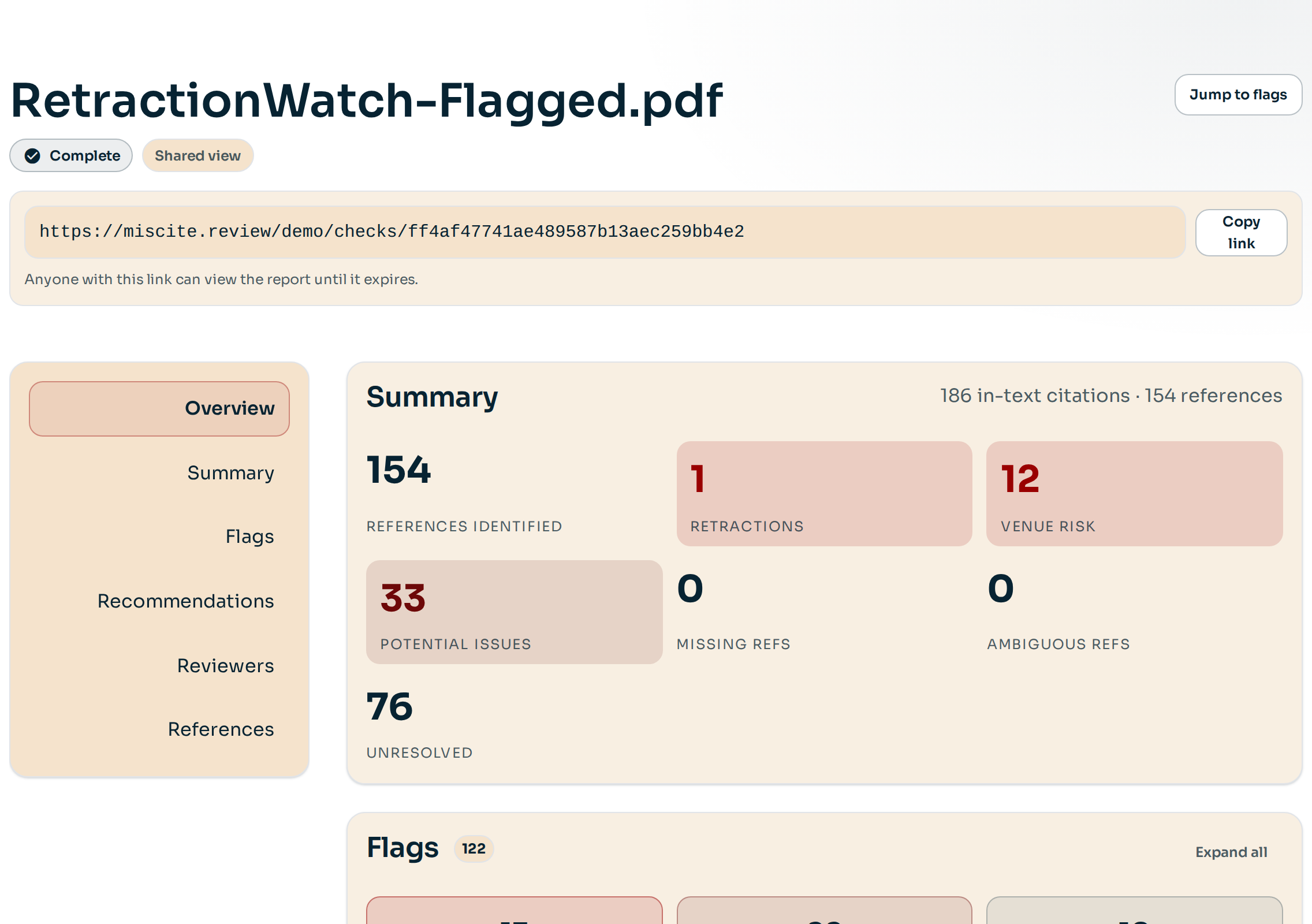Click the 76 Unresolved stat

419,724
